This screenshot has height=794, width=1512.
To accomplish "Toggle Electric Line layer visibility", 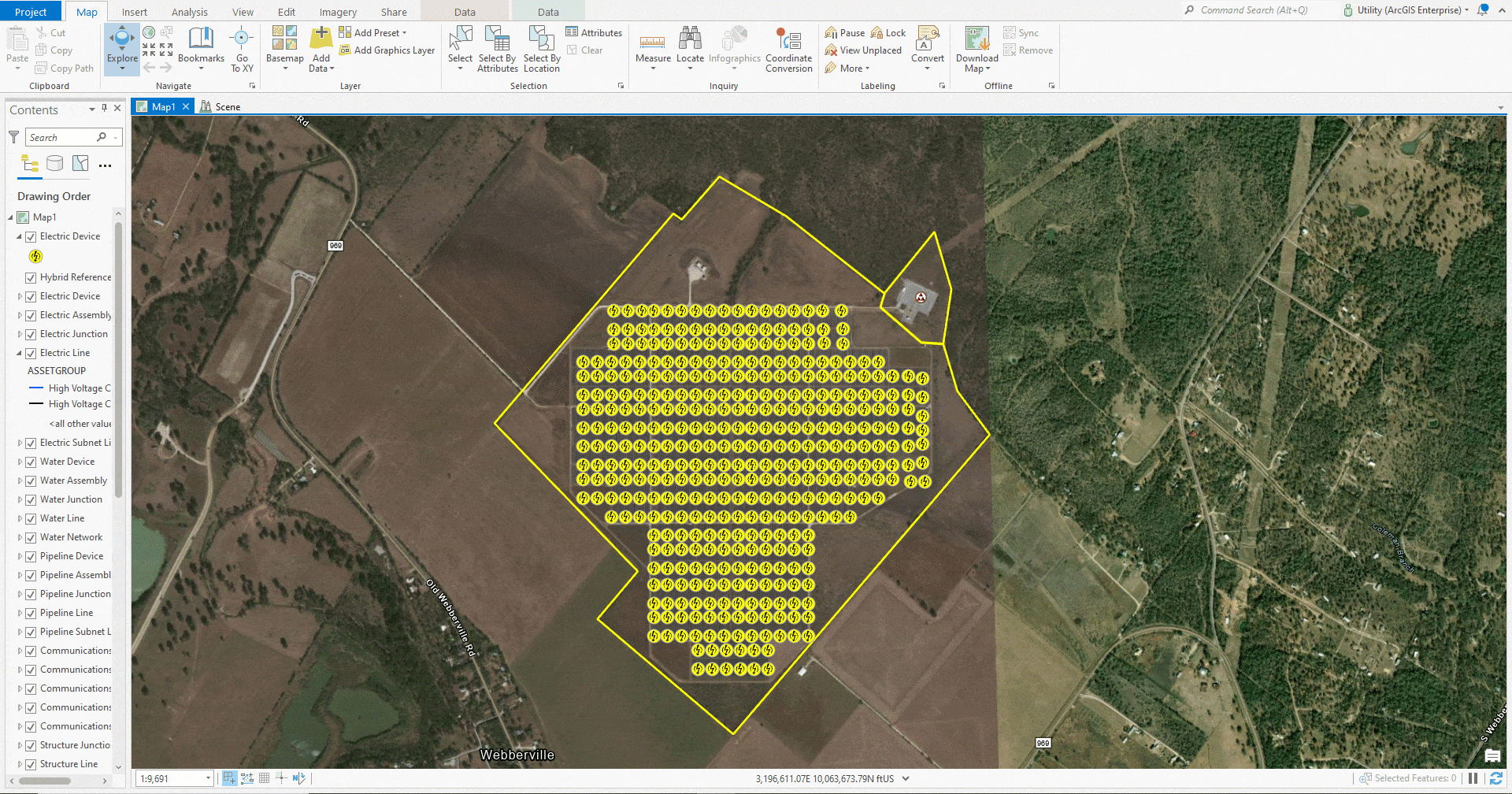I will [31, 353].
